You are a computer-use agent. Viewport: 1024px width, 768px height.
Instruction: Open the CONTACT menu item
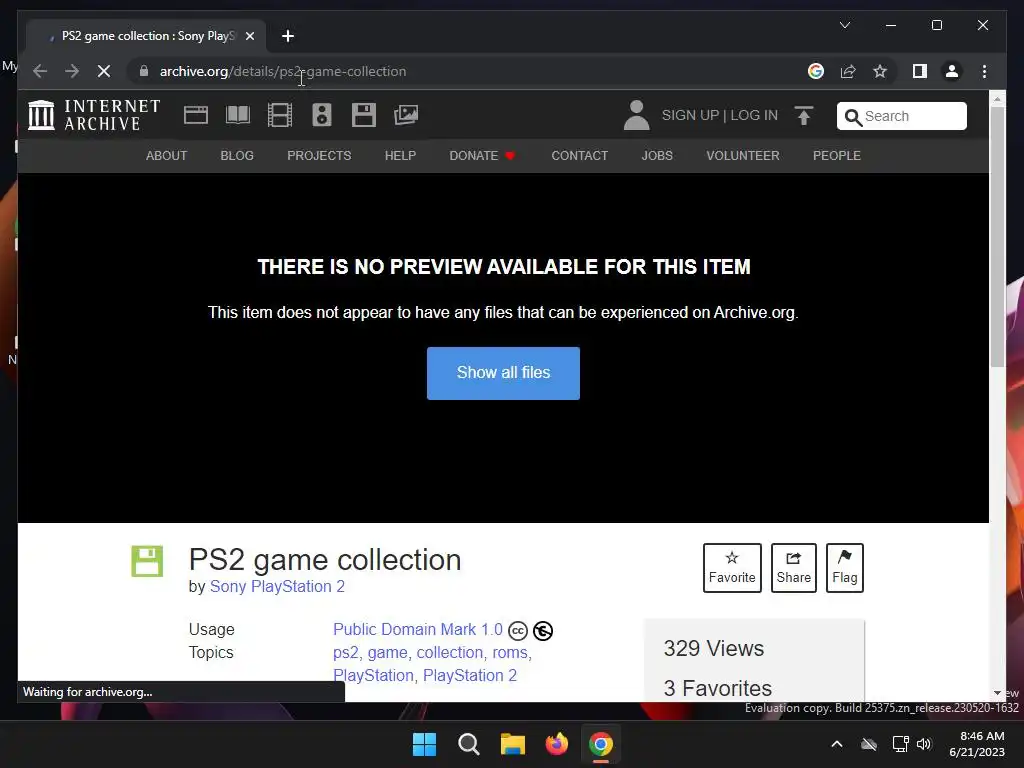(579, 156)
